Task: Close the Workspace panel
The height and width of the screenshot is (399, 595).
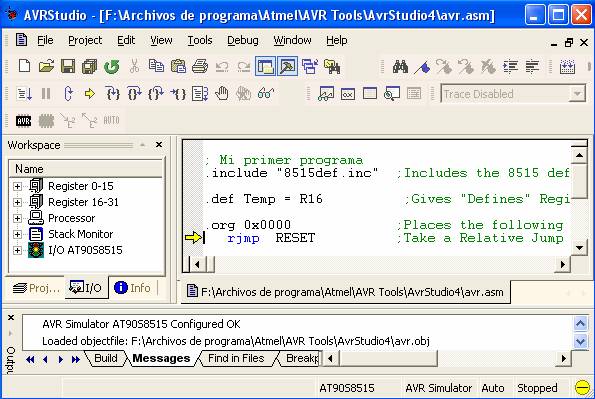Action: tap(159, 145)
